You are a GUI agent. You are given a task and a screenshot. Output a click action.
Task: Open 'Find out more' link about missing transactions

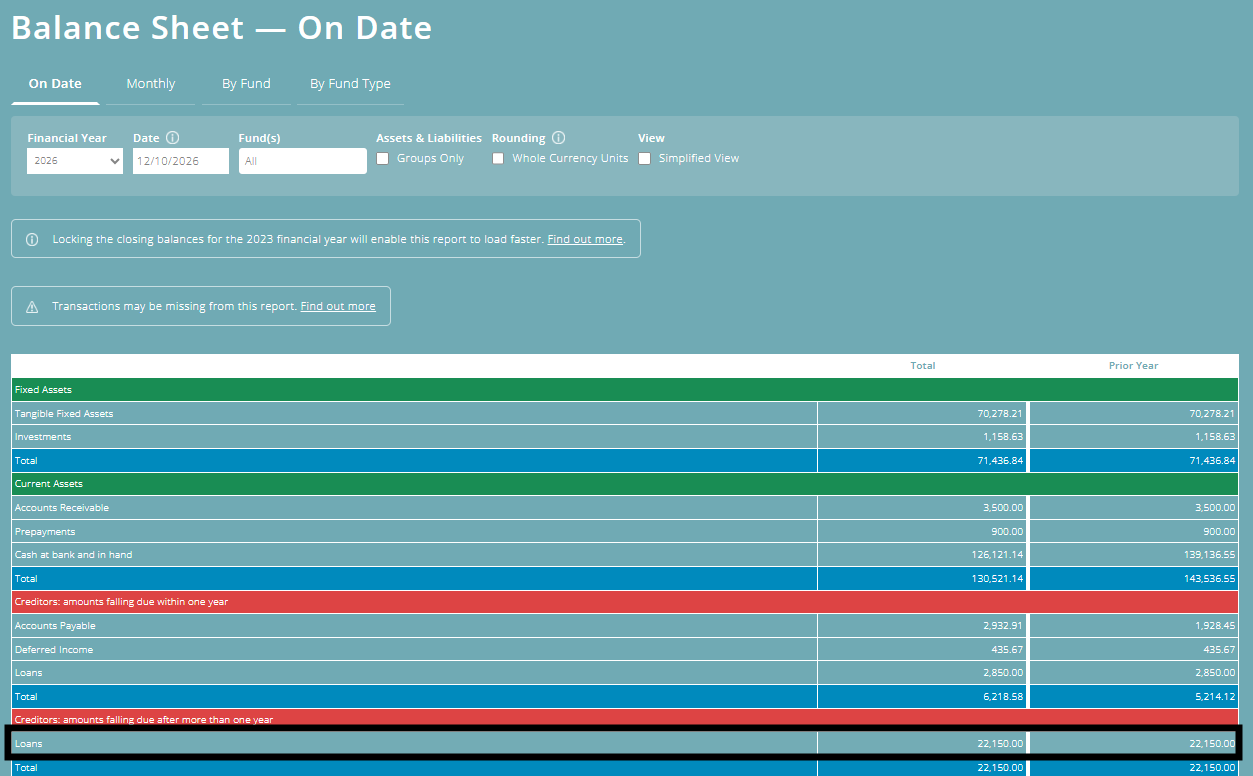coord(338,306)
